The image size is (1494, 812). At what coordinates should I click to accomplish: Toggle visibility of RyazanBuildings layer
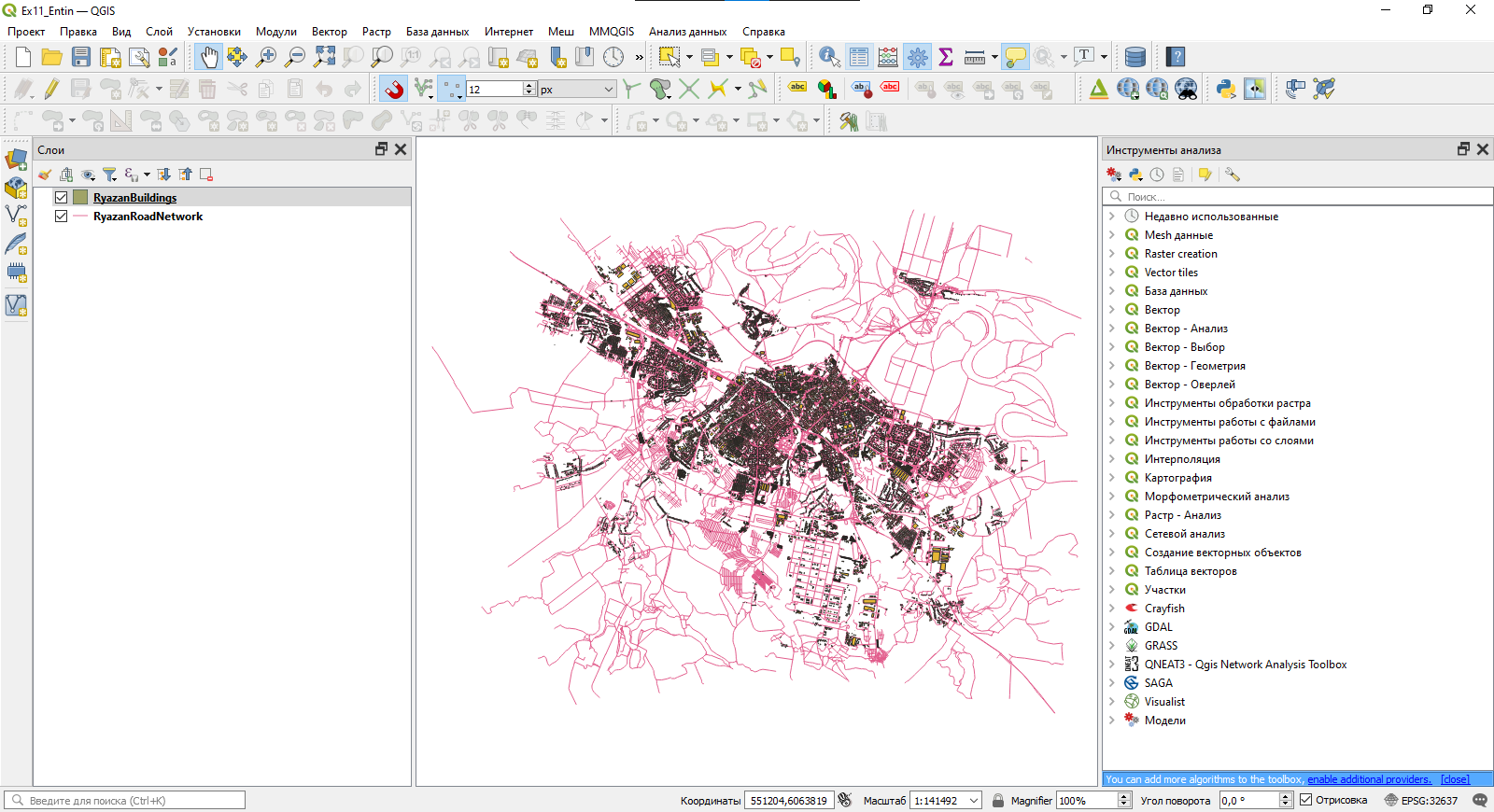(x=62, y=197)
